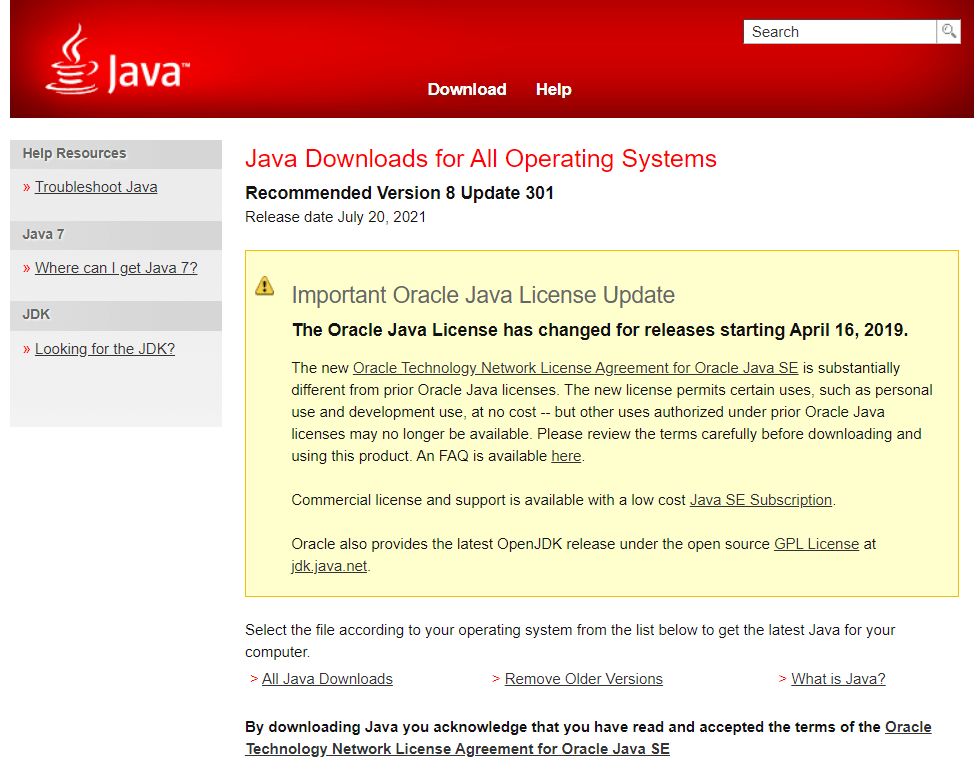Open the Download menu
Viewport: 974px width, 784px height.
(x=466, y=89)
